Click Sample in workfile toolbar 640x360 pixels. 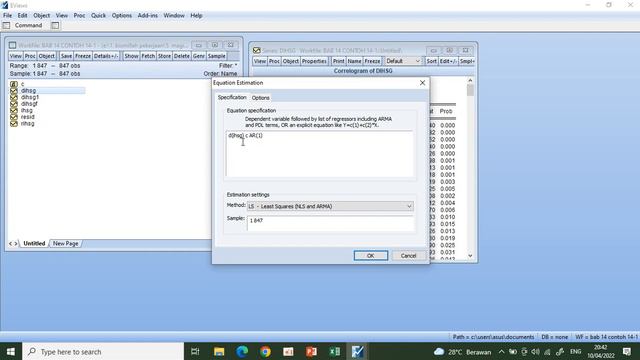click(x=216, y=56)
